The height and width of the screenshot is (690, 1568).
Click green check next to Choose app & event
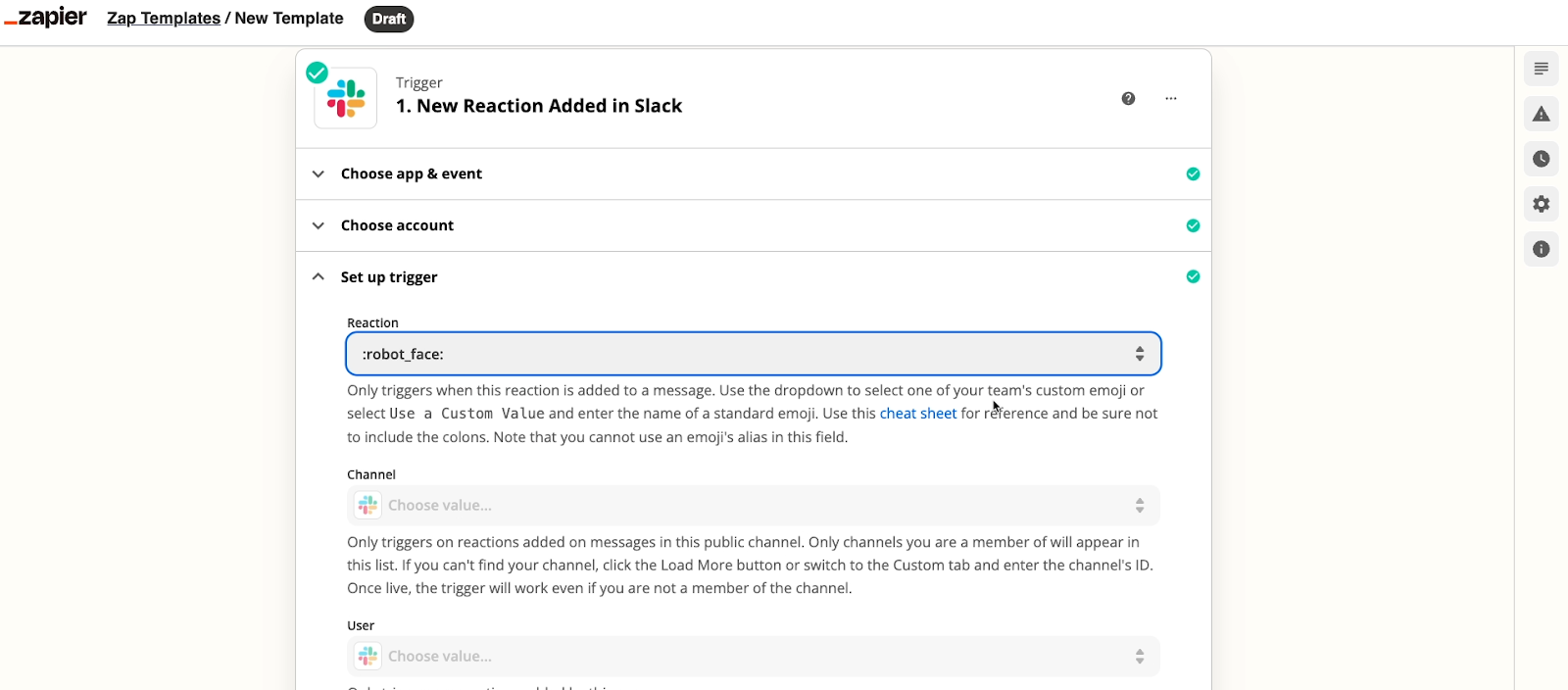point(1193,173)
